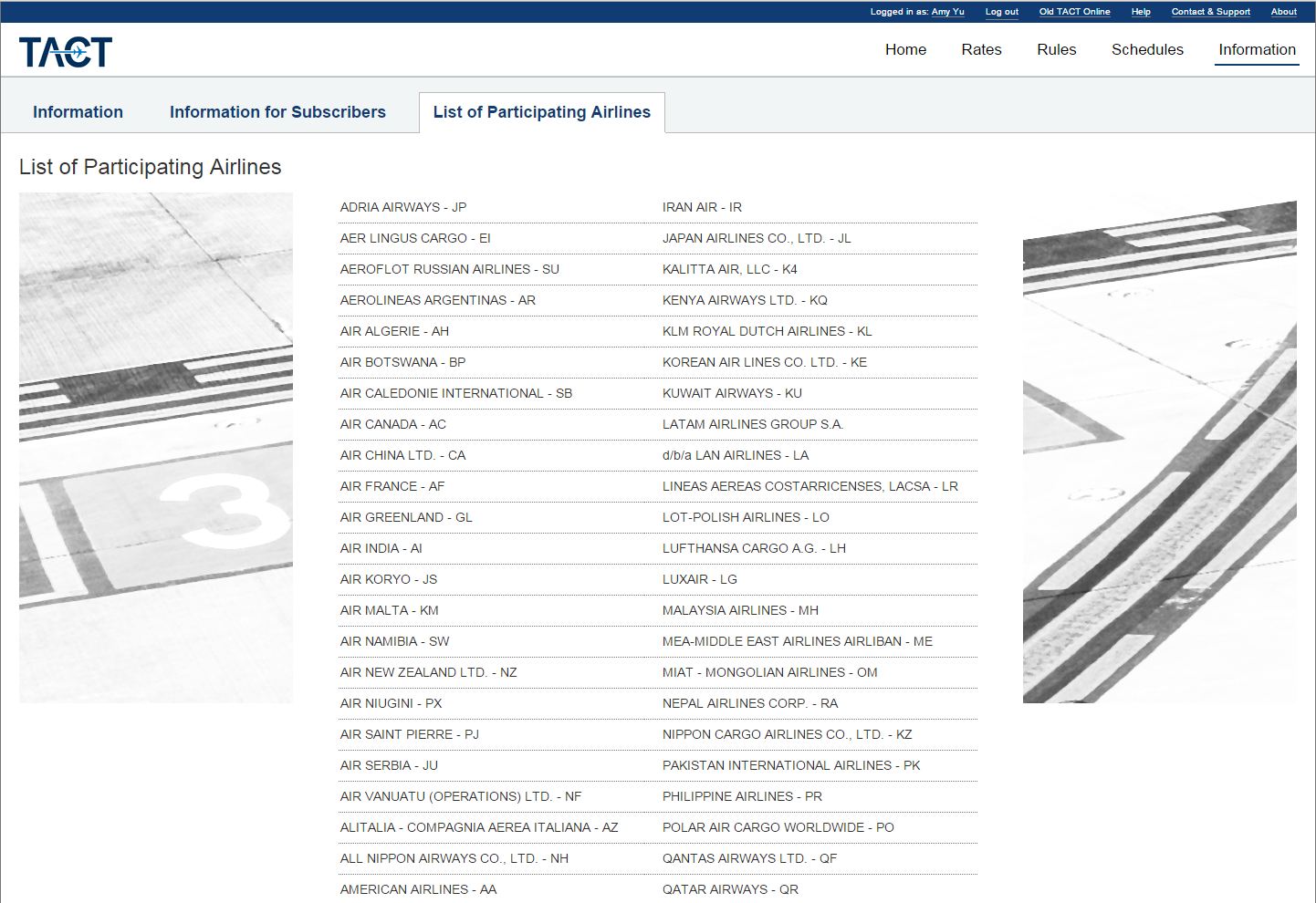Open Contact & Support link
This screenshot has width=1316, height=903.
tap(1210, 12)
